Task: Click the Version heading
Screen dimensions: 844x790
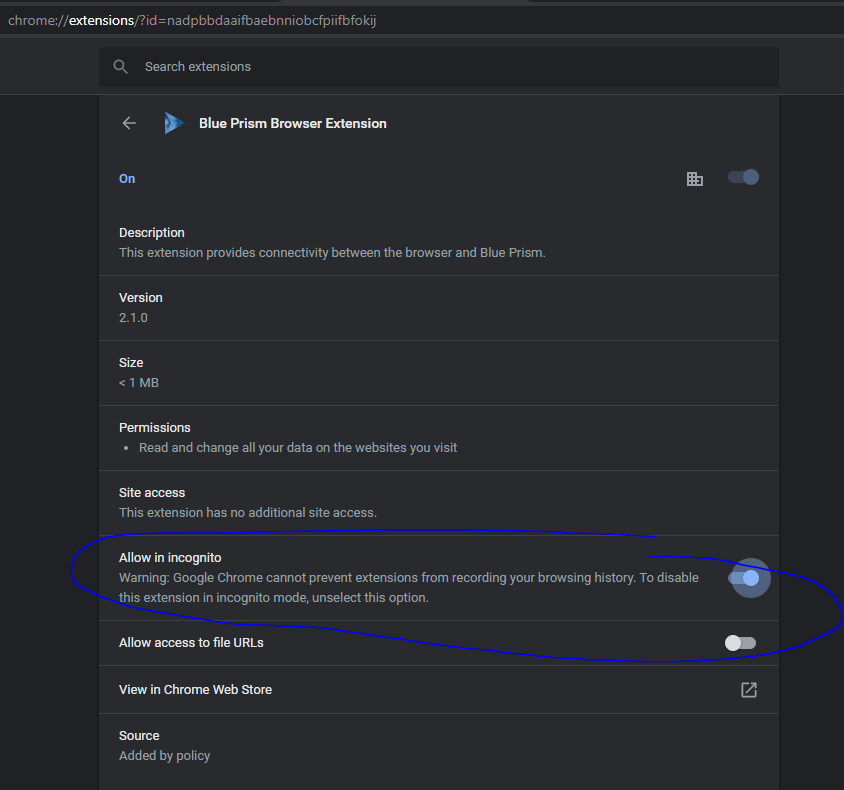Action: click(x=140, y=298)
